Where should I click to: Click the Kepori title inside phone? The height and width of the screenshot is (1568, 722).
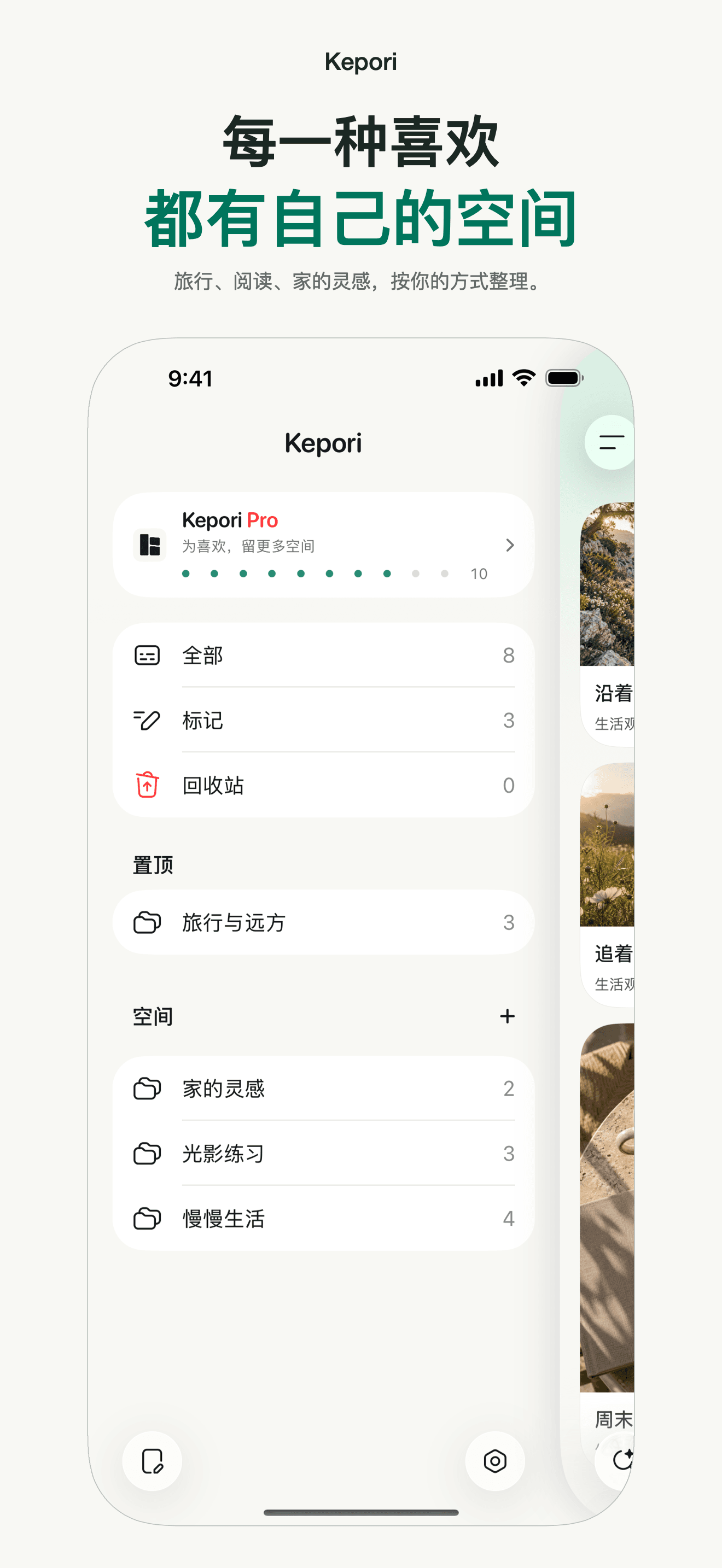point(323,443)
